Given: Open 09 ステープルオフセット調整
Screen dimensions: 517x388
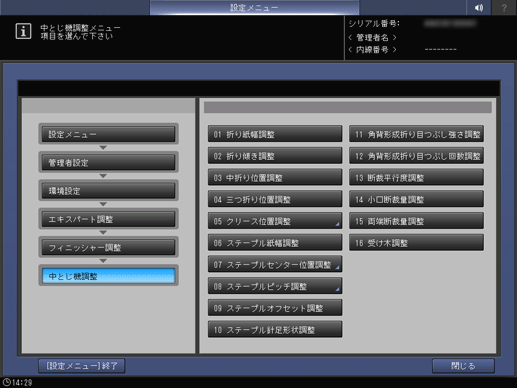Looking at the screenshot, I should (275, 308).
